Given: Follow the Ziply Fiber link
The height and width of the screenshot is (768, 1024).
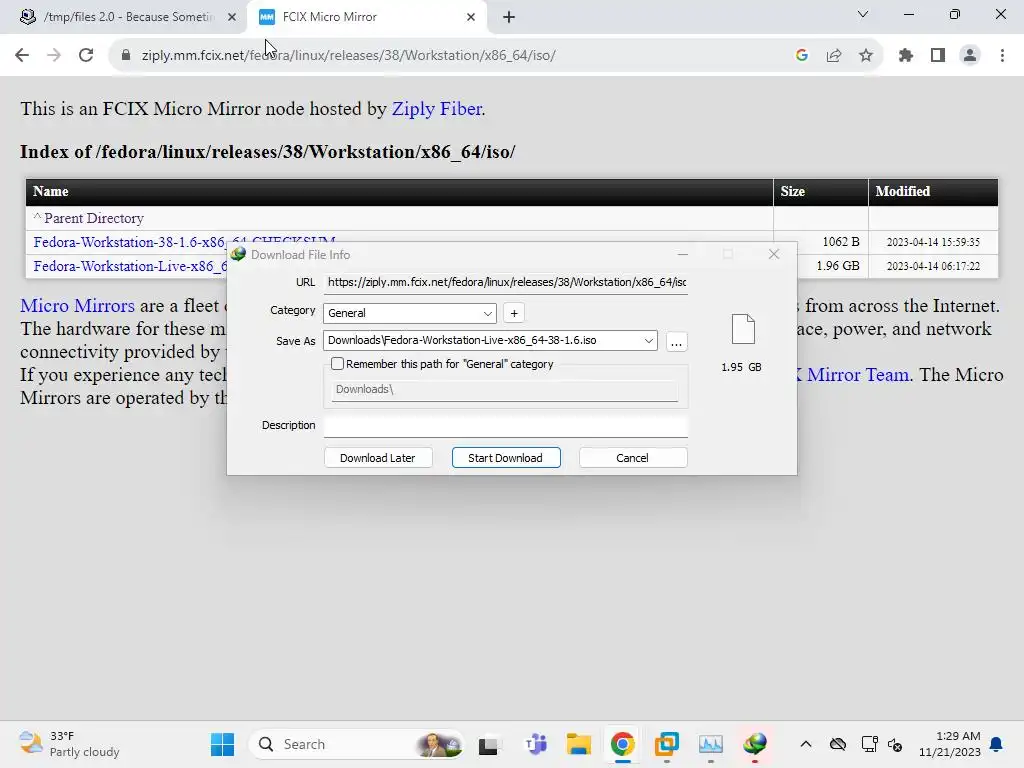Looking at the screenshot, I should pos(437,109).
